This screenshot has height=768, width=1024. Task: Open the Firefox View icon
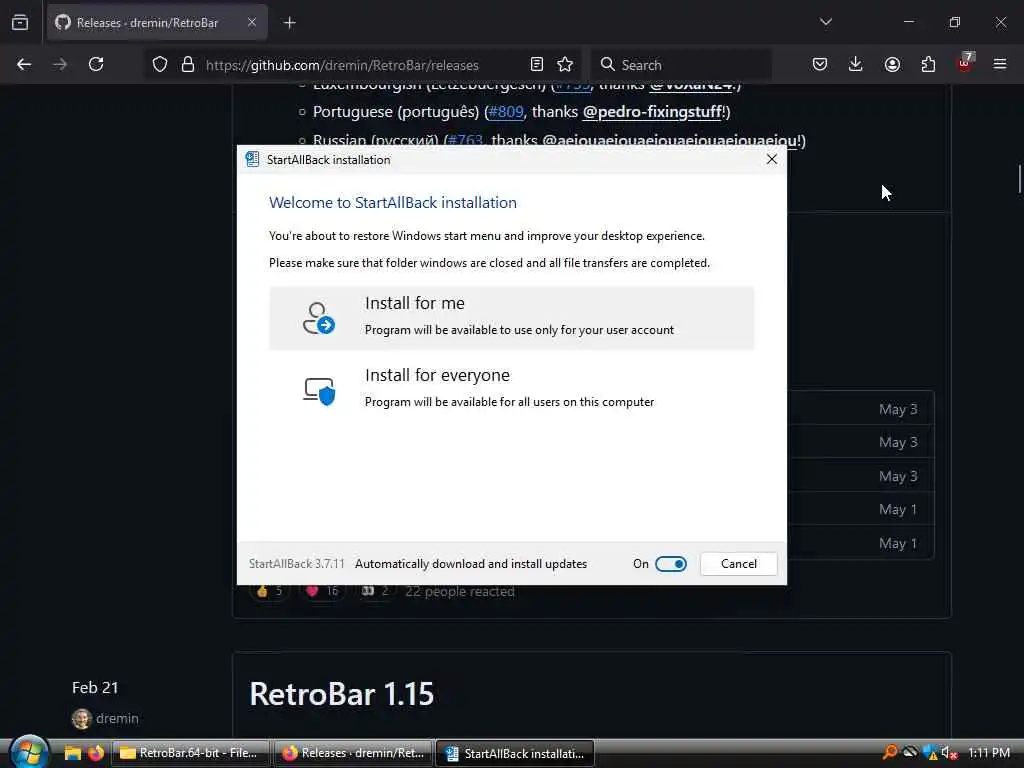[20, 23]
